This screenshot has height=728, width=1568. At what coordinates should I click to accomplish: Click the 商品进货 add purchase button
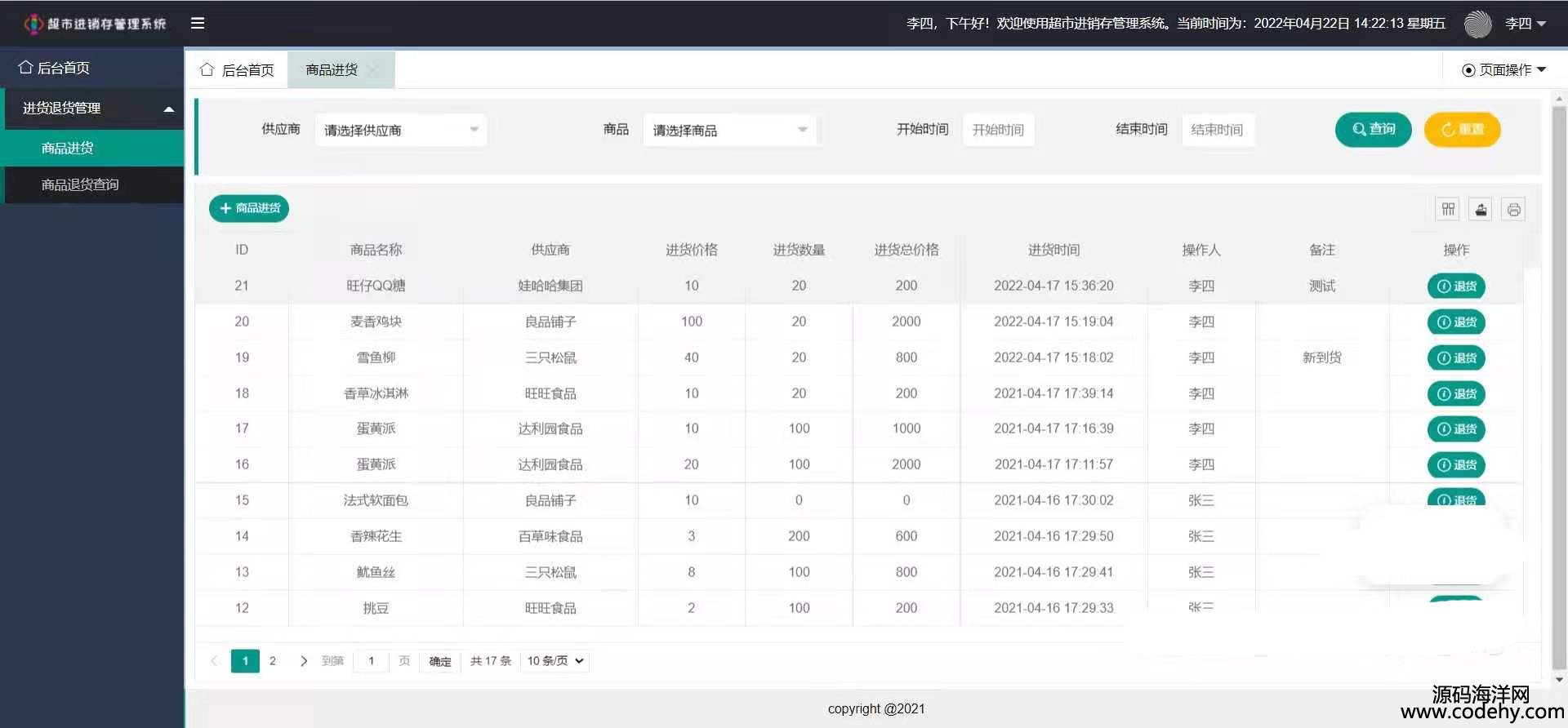point(249,208)
